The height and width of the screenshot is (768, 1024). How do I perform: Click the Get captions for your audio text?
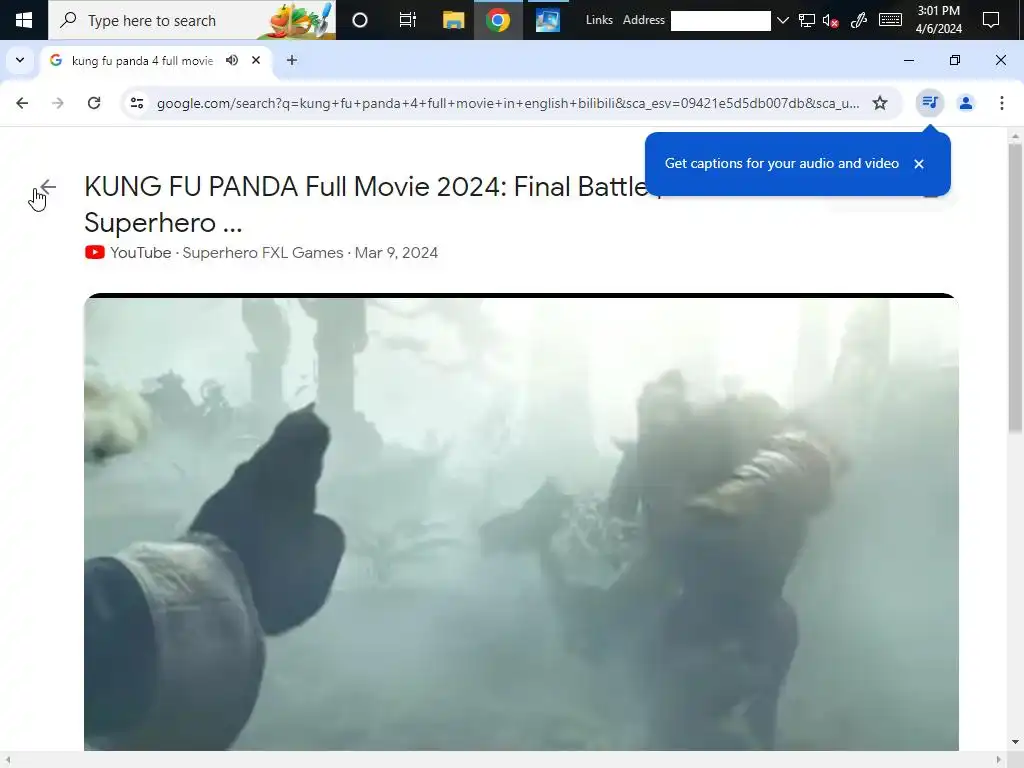[782, 163]
